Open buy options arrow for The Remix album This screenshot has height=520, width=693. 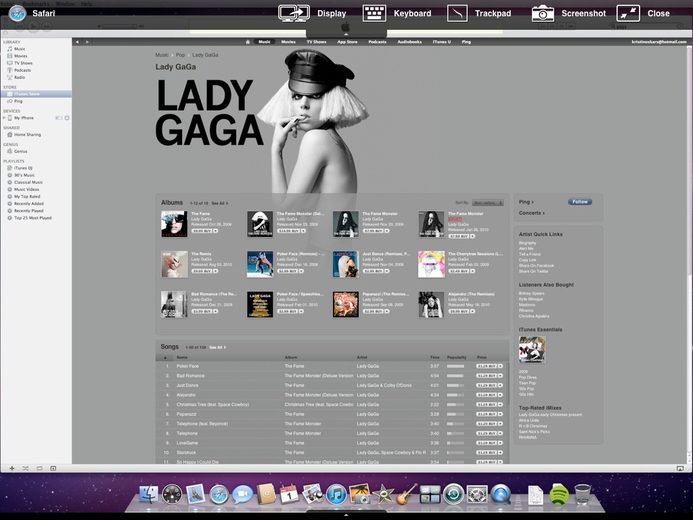pyautogui.click(x=216, y=271)
